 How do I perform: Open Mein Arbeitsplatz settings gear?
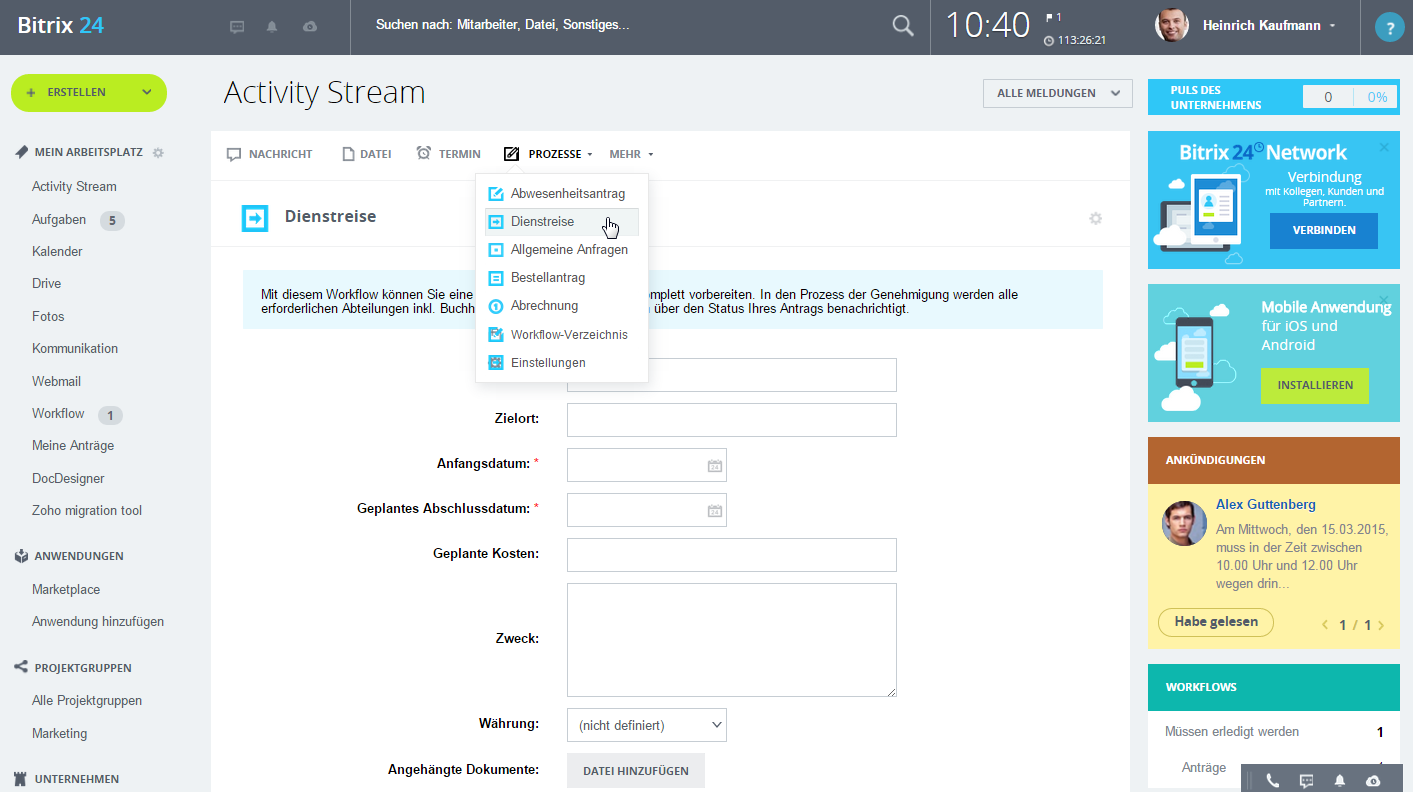pyautogui.click(x=157, y=152)
